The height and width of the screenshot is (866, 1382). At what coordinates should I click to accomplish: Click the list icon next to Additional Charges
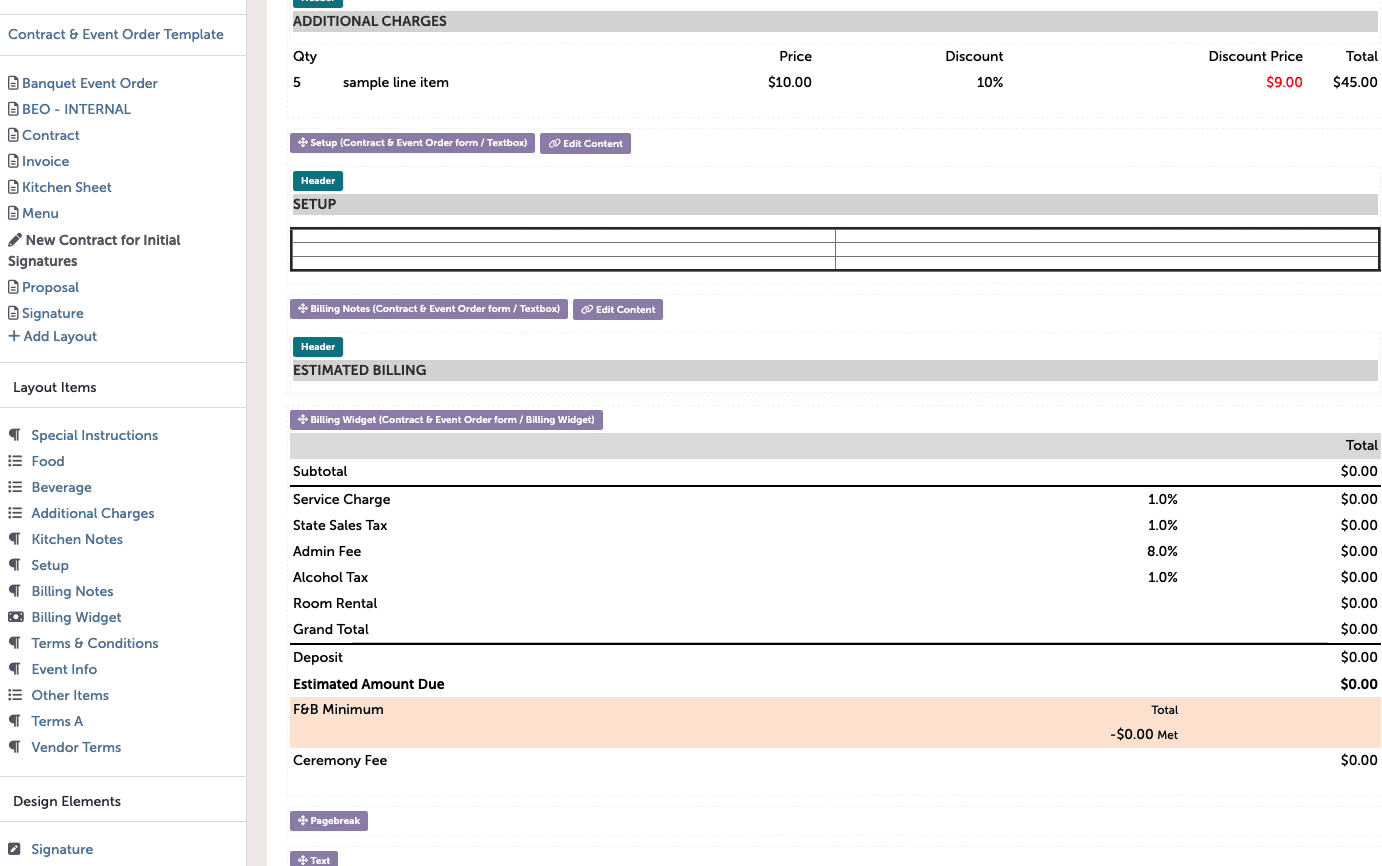(x=17, y=513)
